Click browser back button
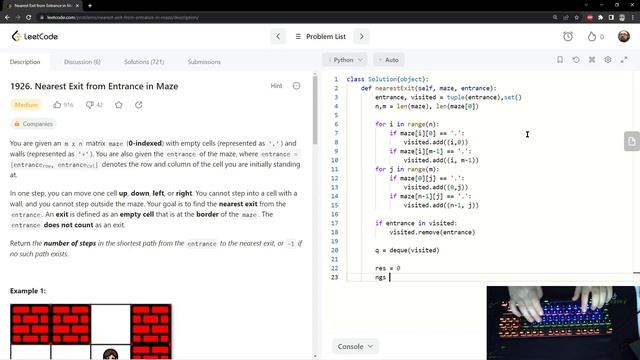This screenshot has height=360, width=640. click(x=7, y=18)
